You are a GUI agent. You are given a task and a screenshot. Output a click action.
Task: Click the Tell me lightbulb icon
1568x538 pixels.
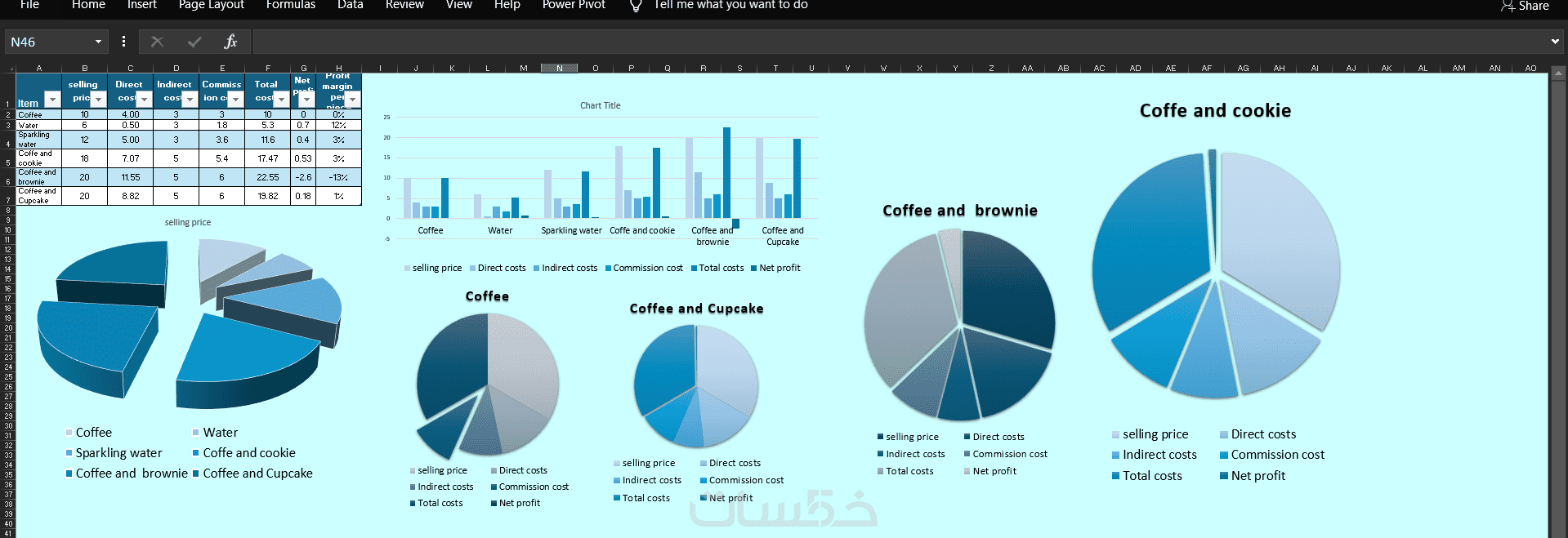[636, 6]
